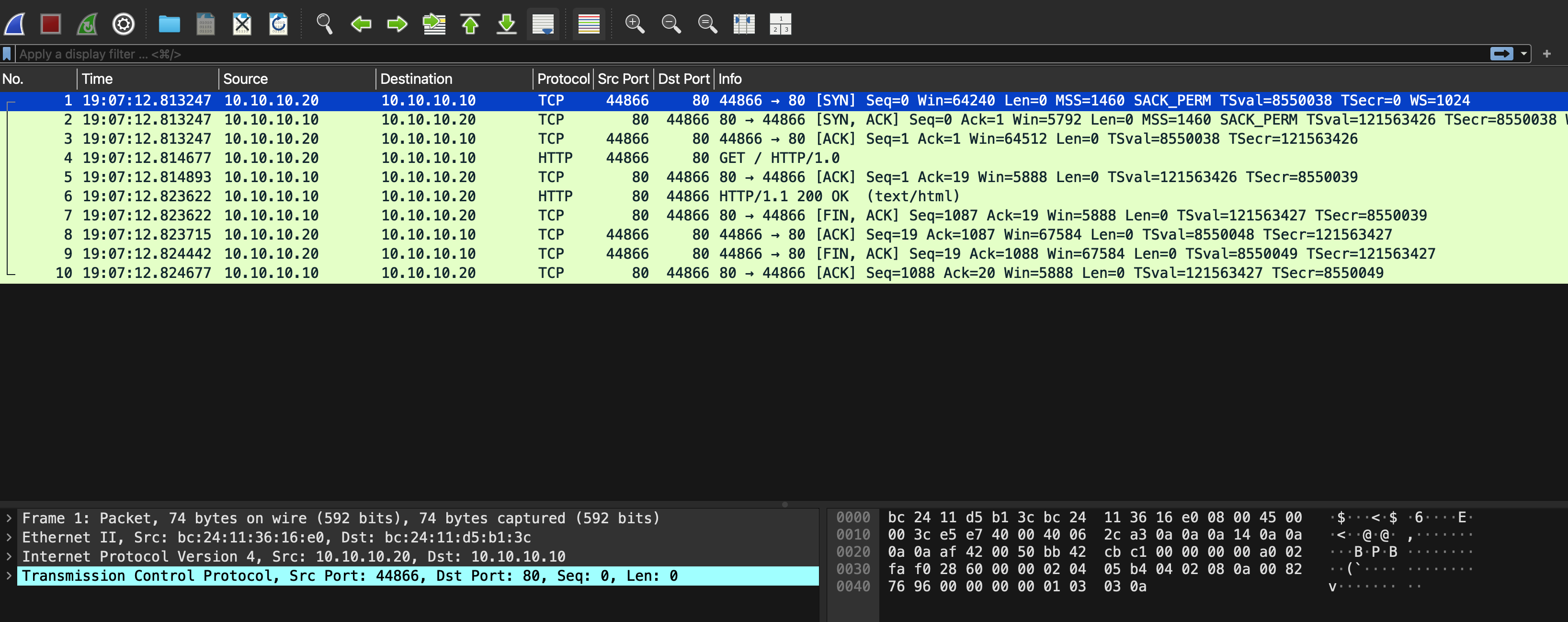Click hex offset 0010 byte row
Screen dimensions: 1568x622
(1094, 535)
